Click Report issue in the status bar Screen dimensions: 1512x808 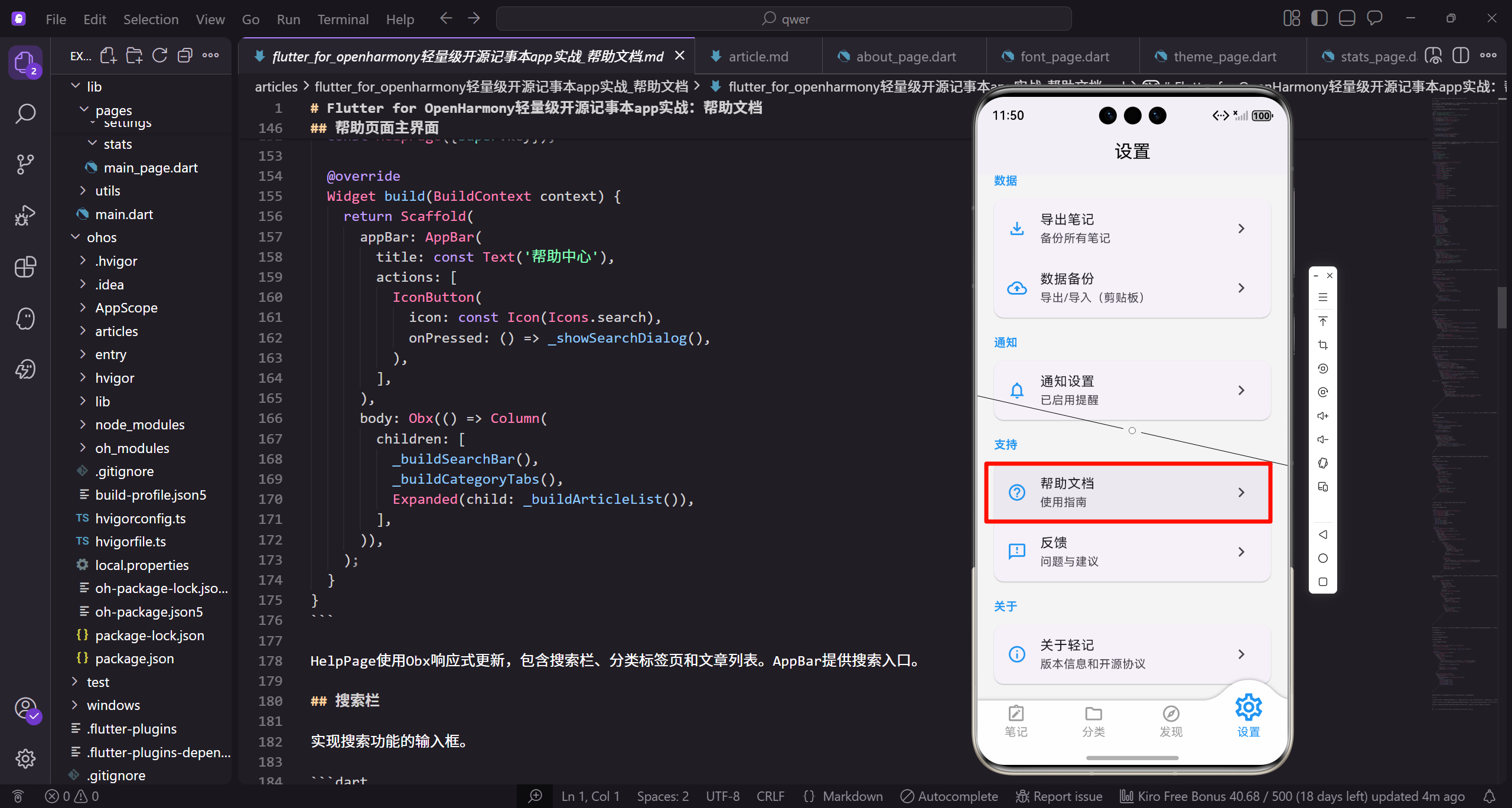pos(1058,796)
